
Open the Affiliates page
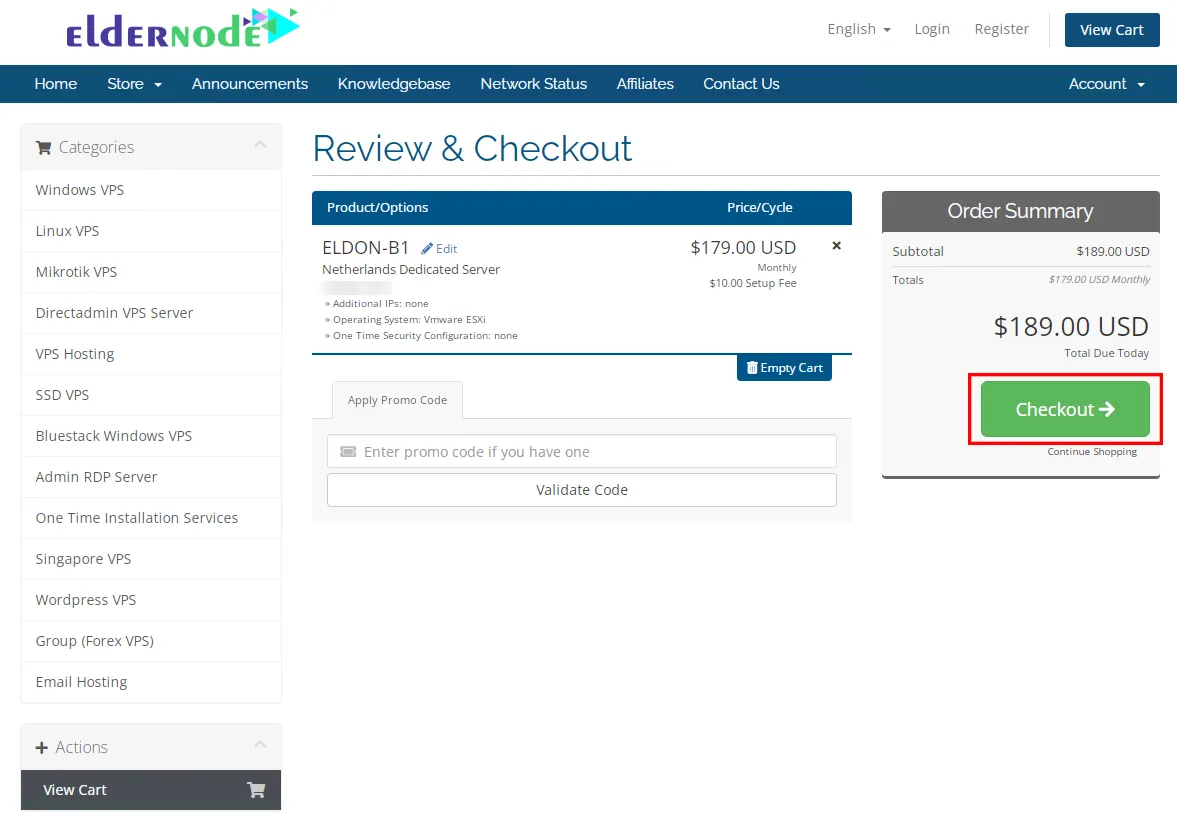645,84
